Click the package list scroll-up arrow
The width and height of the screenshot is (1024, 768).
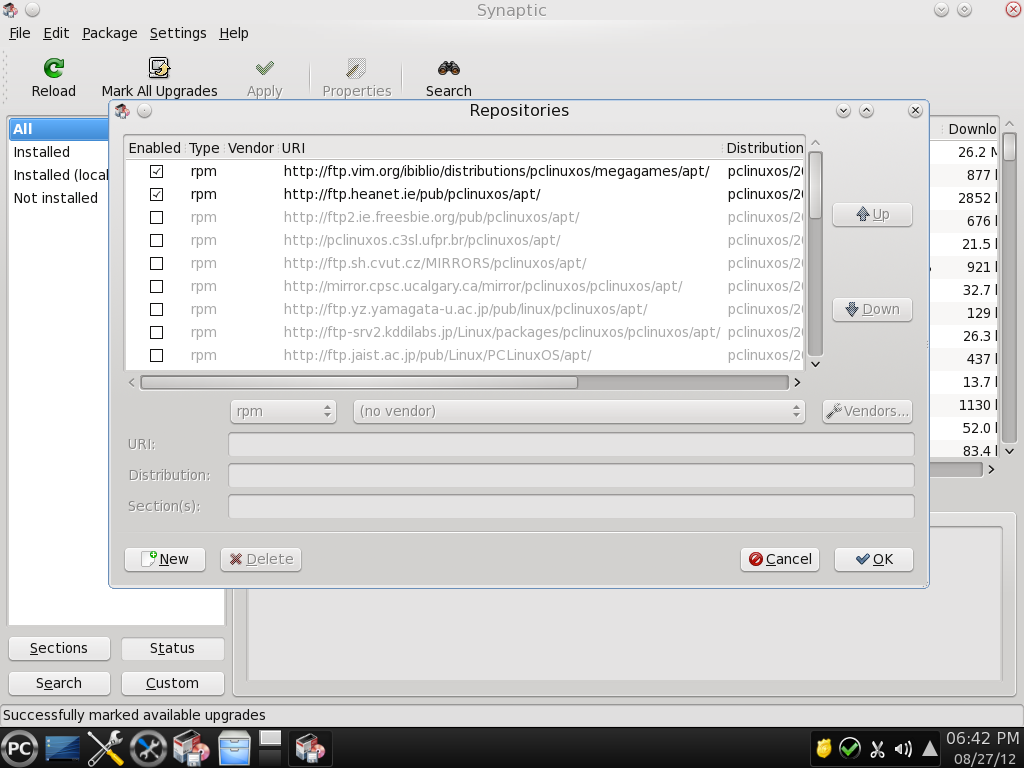(1010, 124)
